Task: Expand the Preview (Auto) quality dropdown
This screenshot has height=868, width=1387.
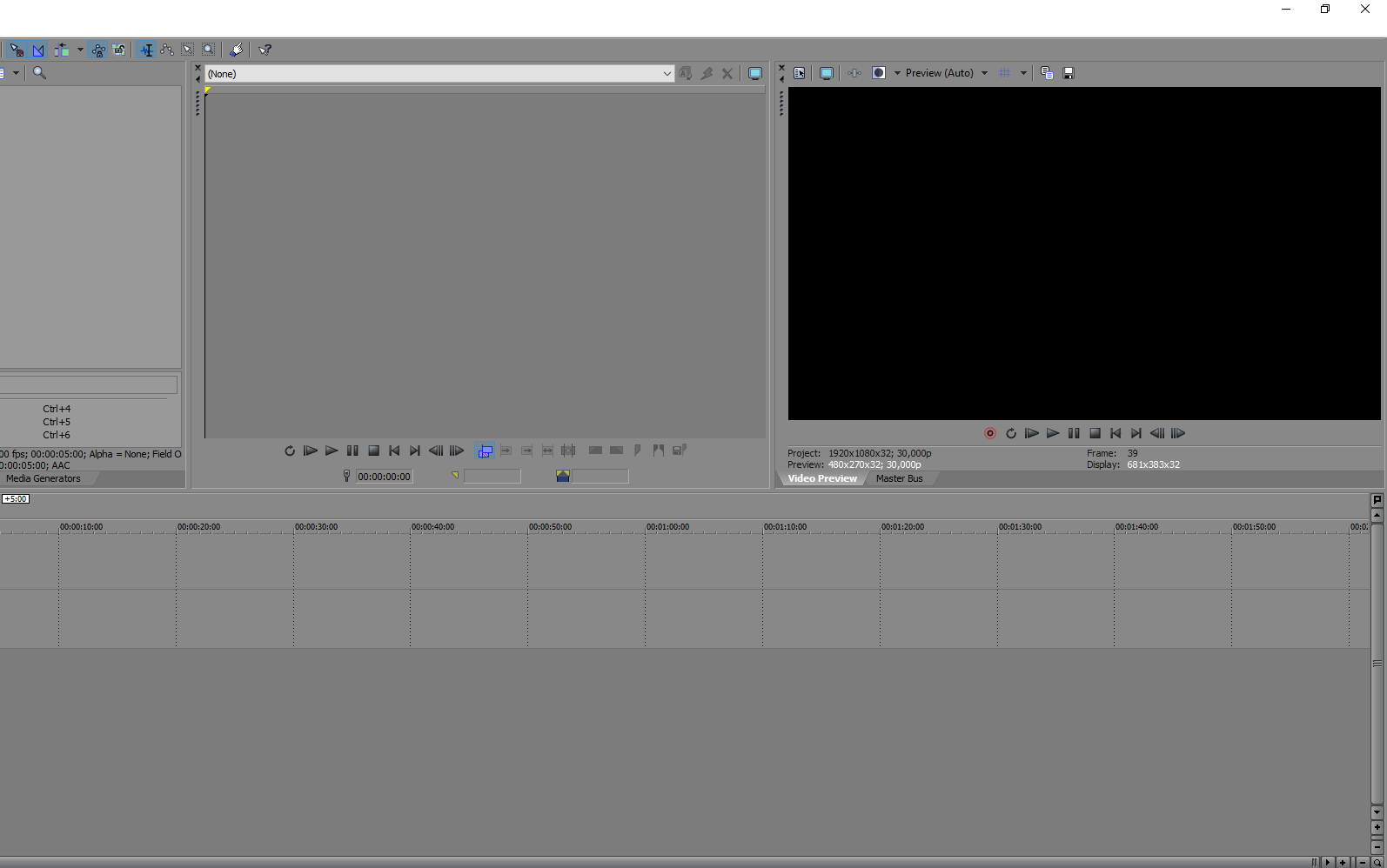Action: click(984, 73)
